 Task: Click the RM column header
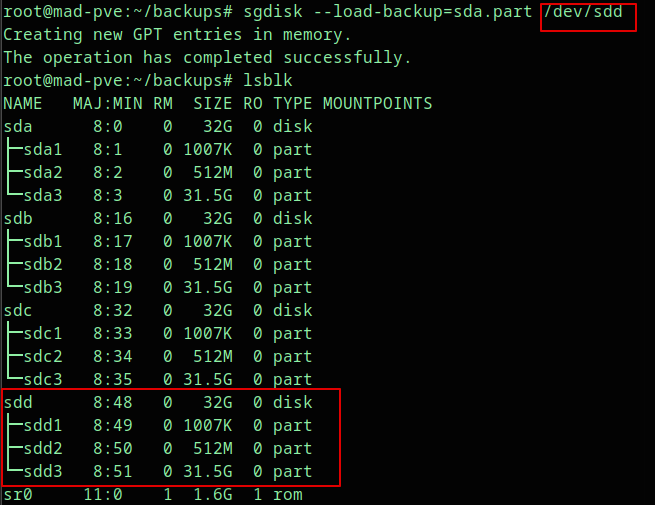pos(163,104)
